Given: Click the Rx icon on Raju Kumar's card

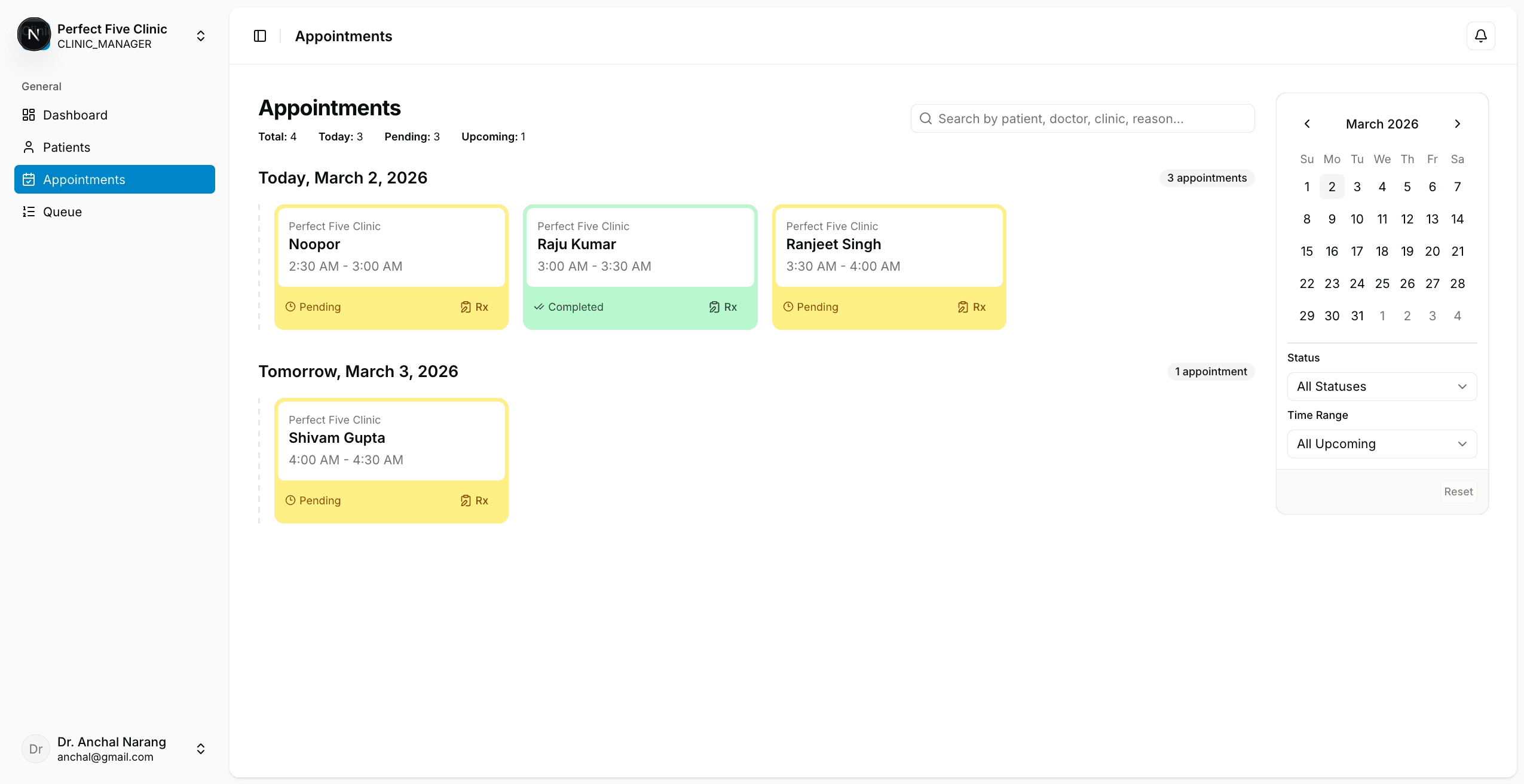Looking at the screenshot, I should [x=715, y=307].
